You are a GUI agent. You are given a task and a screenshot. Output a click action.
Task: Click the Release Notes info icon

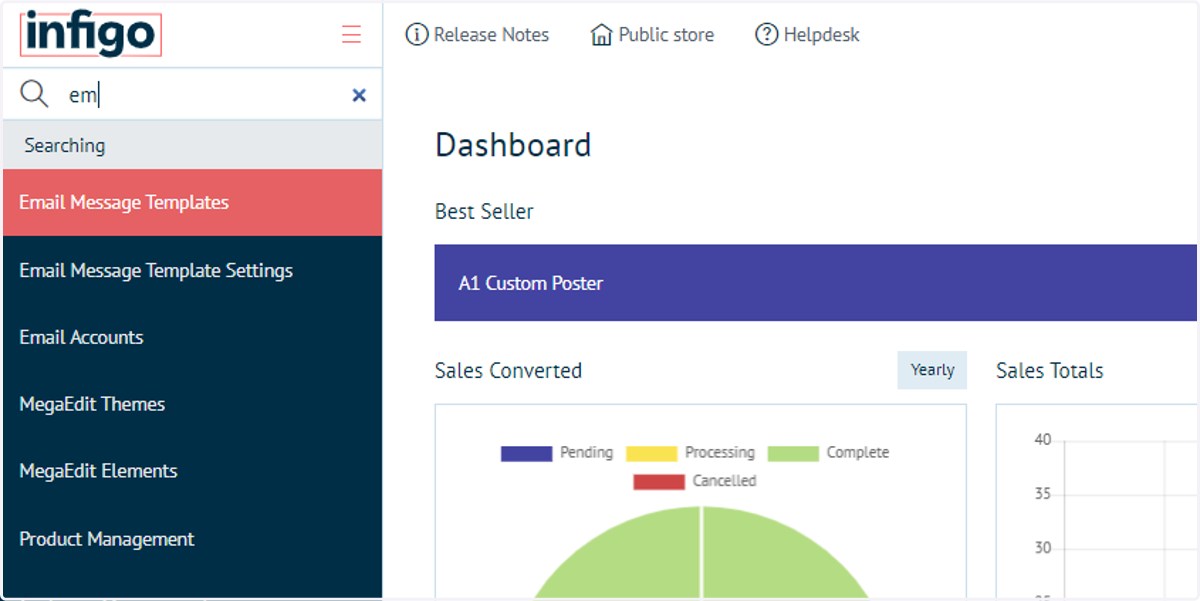coord(416,35)
